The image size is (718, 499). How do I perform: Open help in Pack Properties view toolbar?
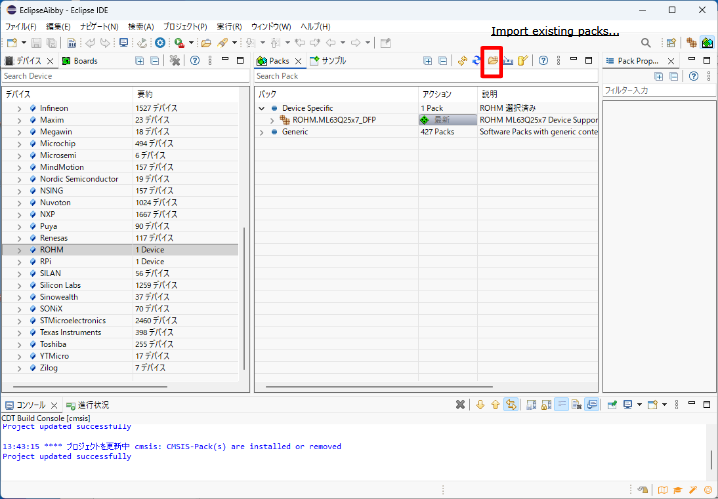[694, 76]
